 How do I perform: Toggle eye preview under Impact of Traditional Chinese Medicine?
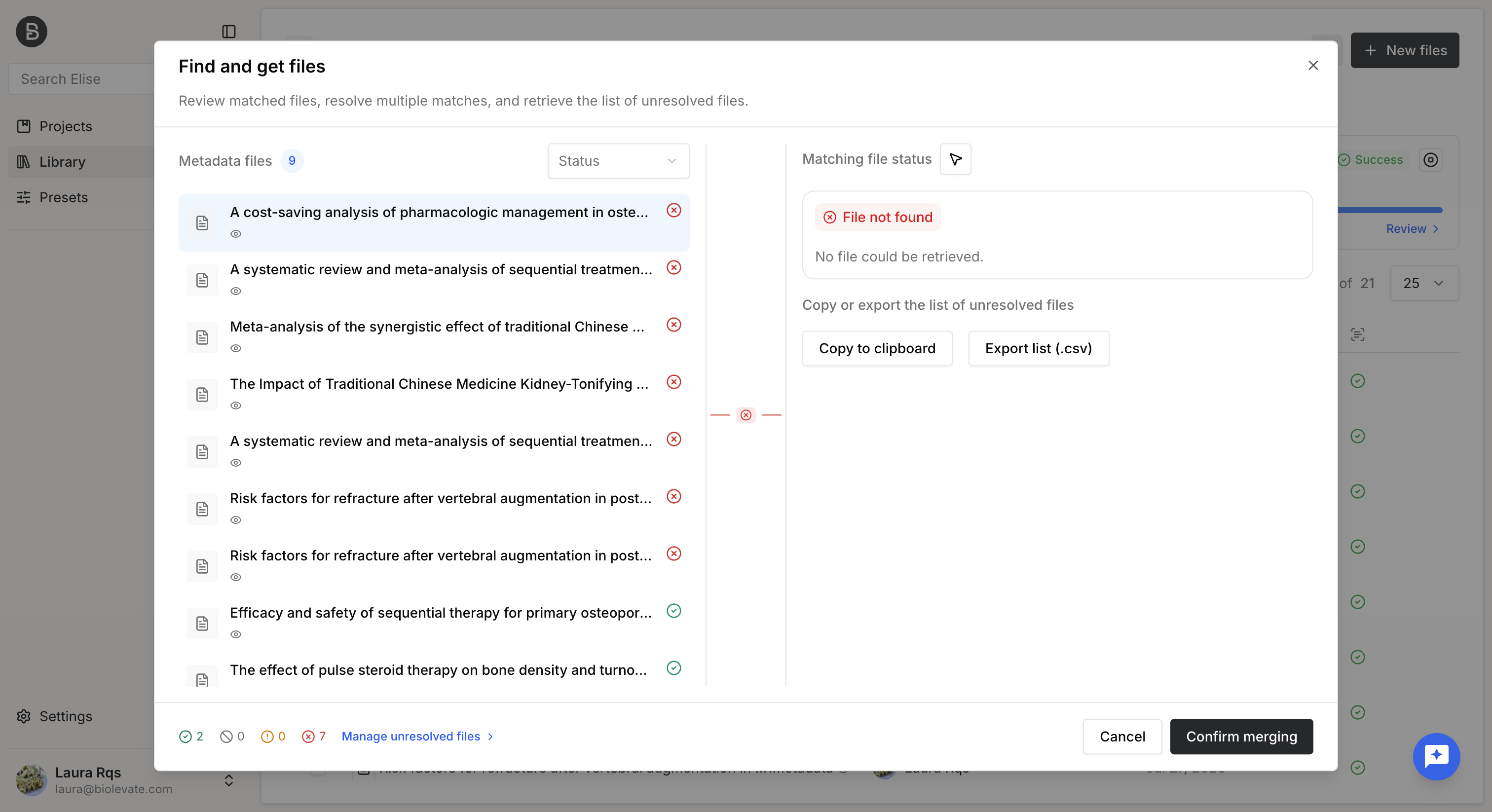click(236, 406)
